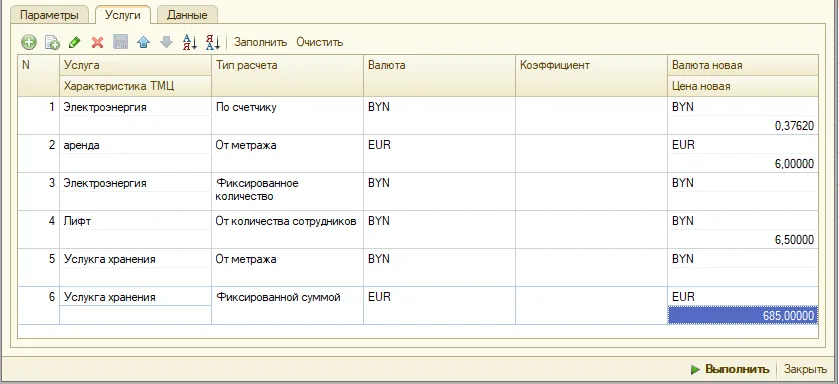The width and height of the screenshot is (839, 384).
Task: Click the Коэффициент column header
Action: pyautogui.click(x=591, y=75)
